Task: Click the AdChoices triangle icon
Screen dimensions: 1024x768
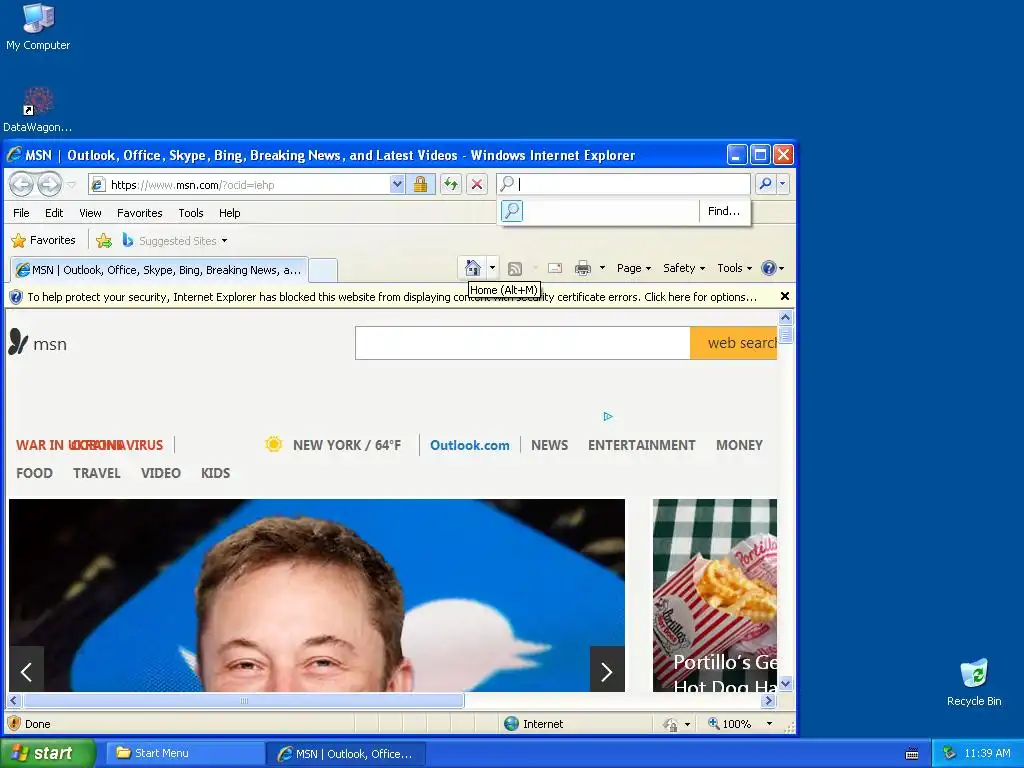Action: click(x=608, y=416)
